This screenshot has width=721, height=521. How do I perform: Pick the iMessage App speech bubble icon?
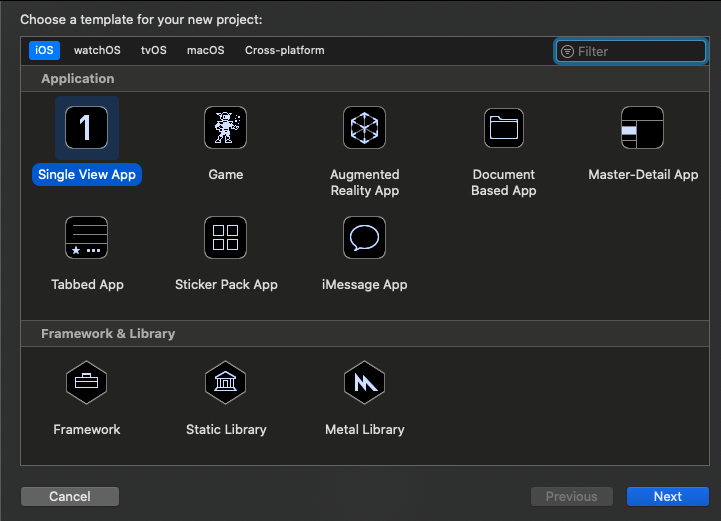[x=364, y=237]
